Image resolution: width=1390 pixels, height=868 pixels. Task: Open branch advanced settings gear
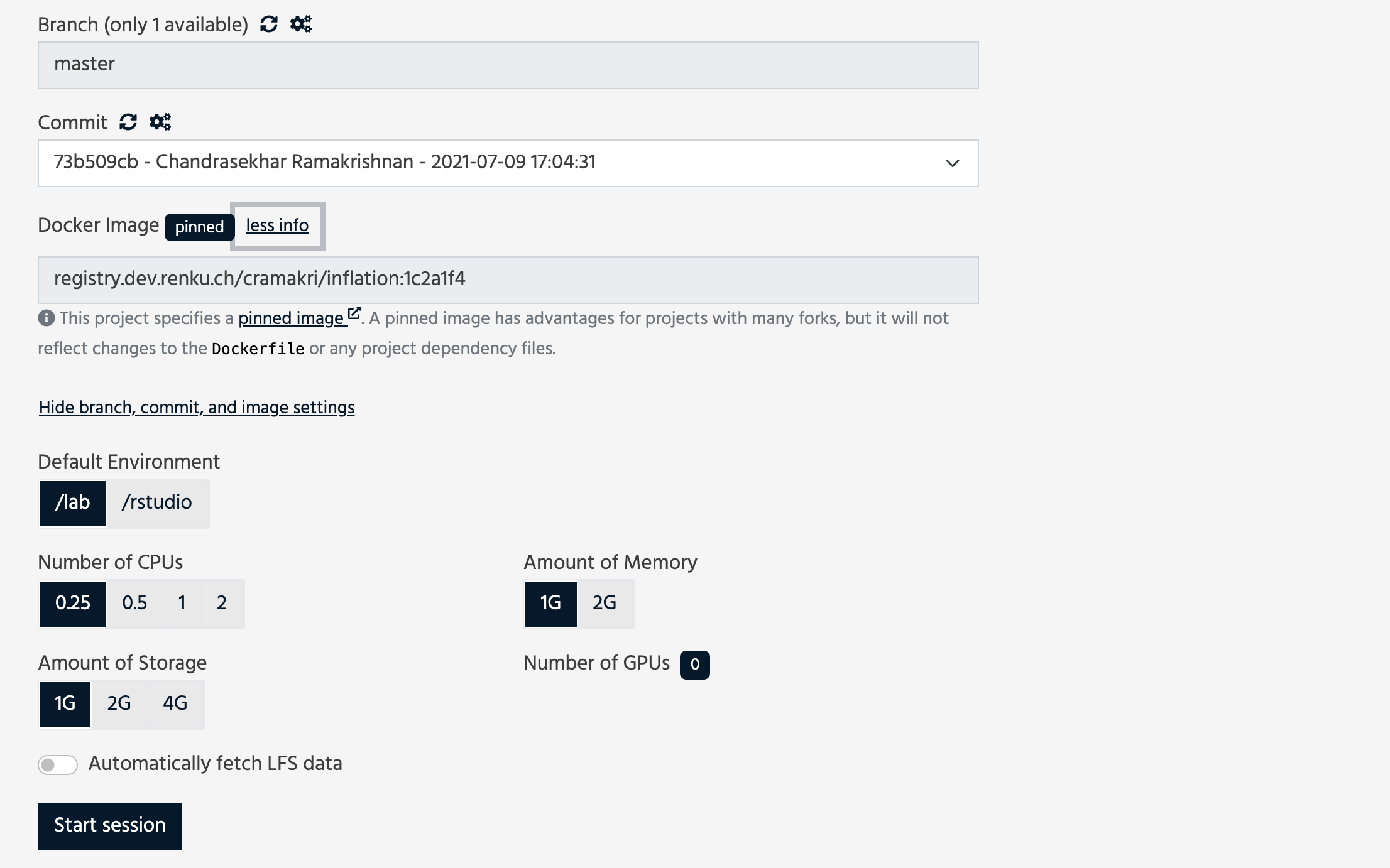tap(300, 24)
